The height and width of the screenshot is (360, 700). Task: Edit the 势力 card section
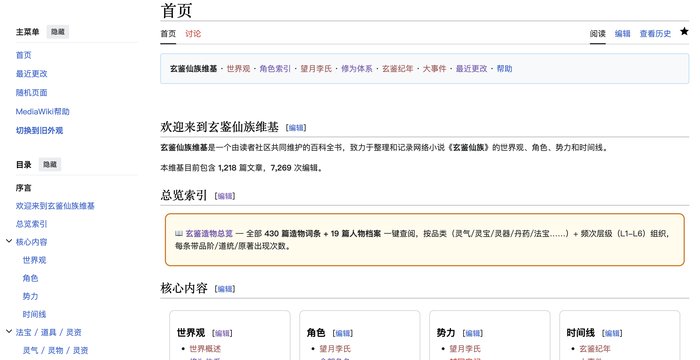473,333
